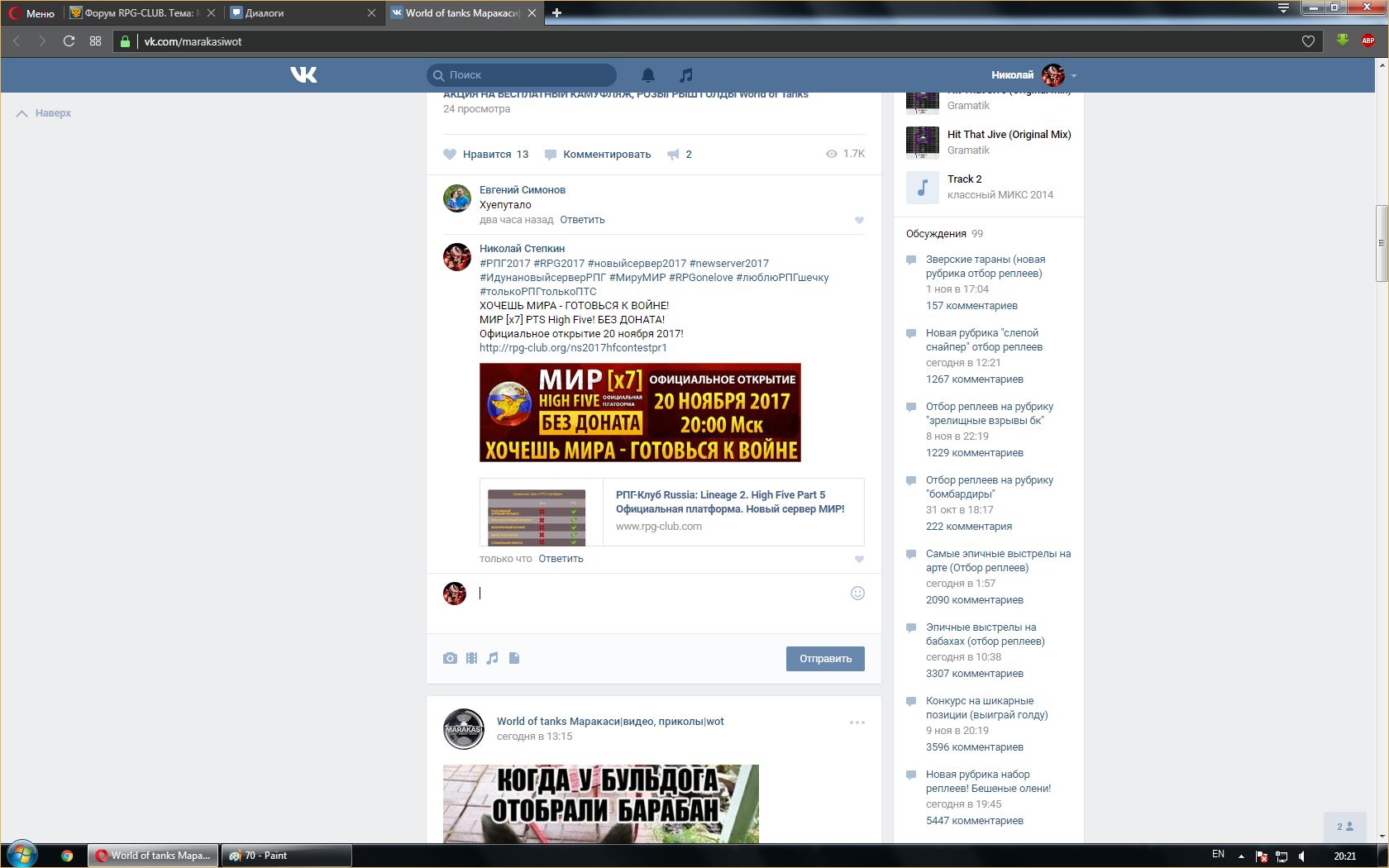Viewport: 1389px width, 868px height.
Task: Open слепой снайпер discussion
Action: [984, 340]
